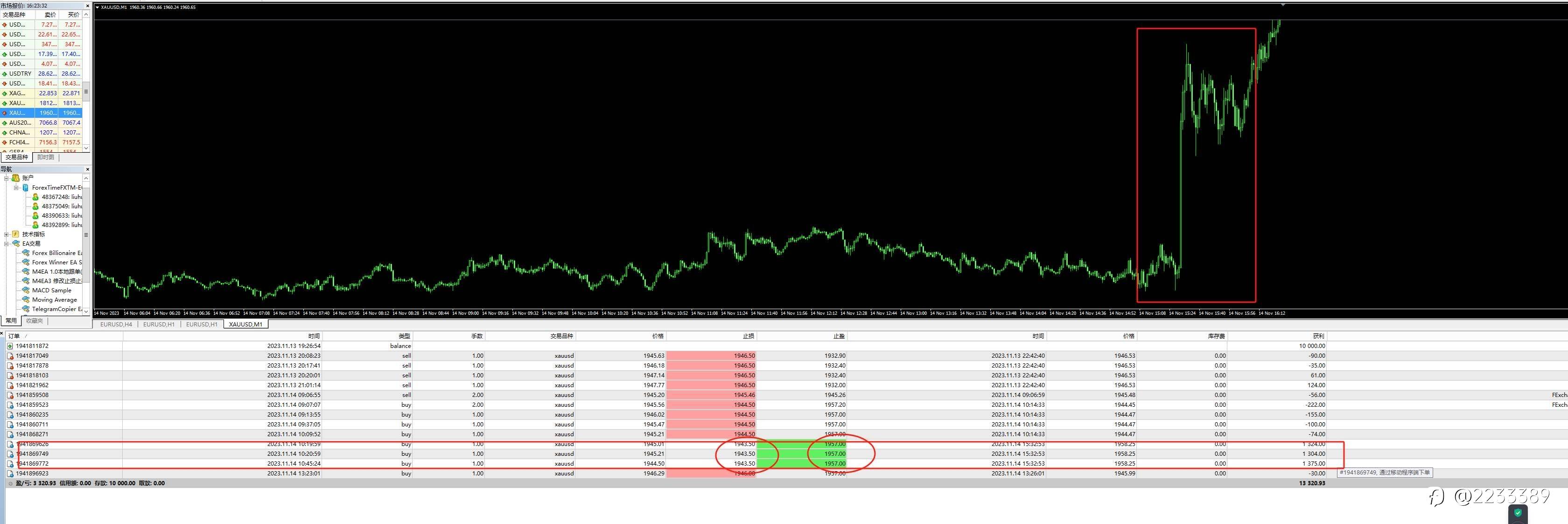Click the balance order 1941811872 icon
The height and width of the screenshot is (524, 1568).
tap(10, 346)
